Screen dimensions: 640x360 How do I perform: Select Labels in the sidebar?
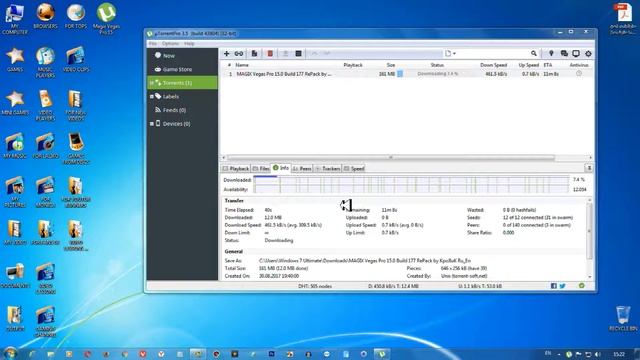click(x=182, y=96)
